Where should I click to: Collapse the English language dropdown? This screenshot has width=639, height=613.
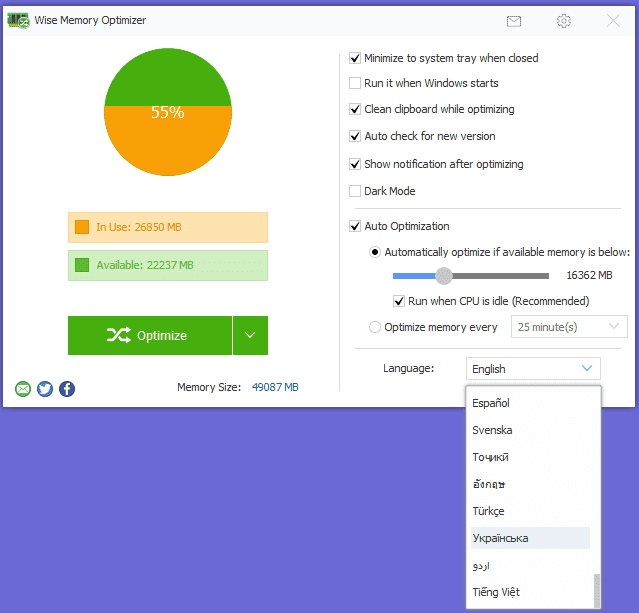pos(533,369)
